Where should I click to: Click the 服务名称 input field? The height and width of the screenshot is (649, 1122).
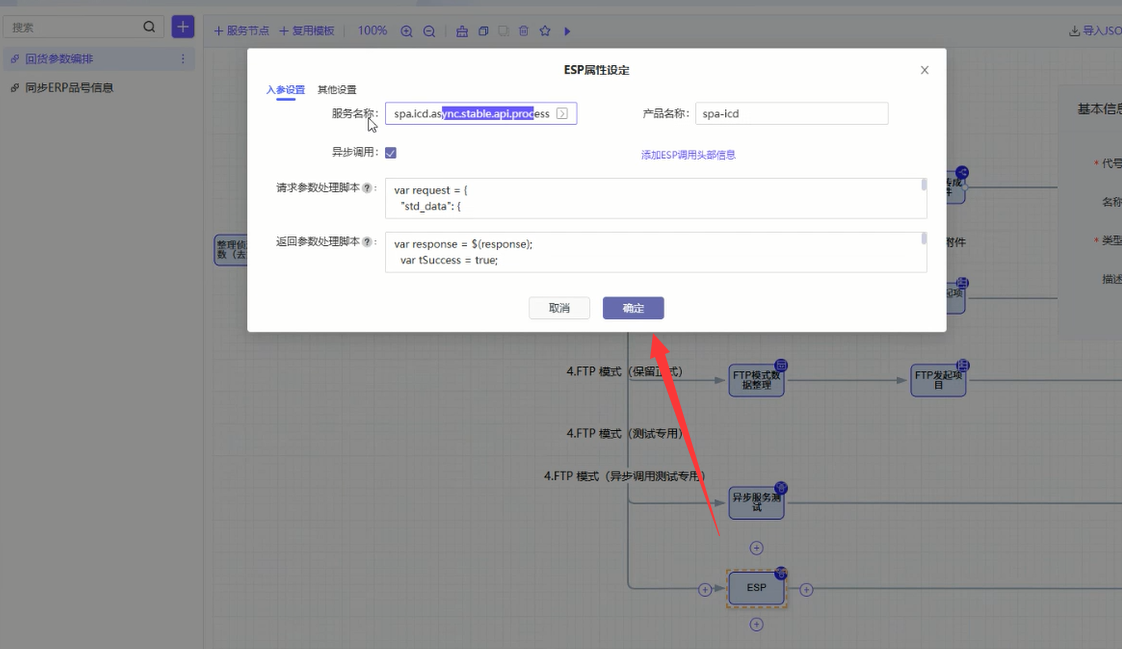[x=481, y=113]
